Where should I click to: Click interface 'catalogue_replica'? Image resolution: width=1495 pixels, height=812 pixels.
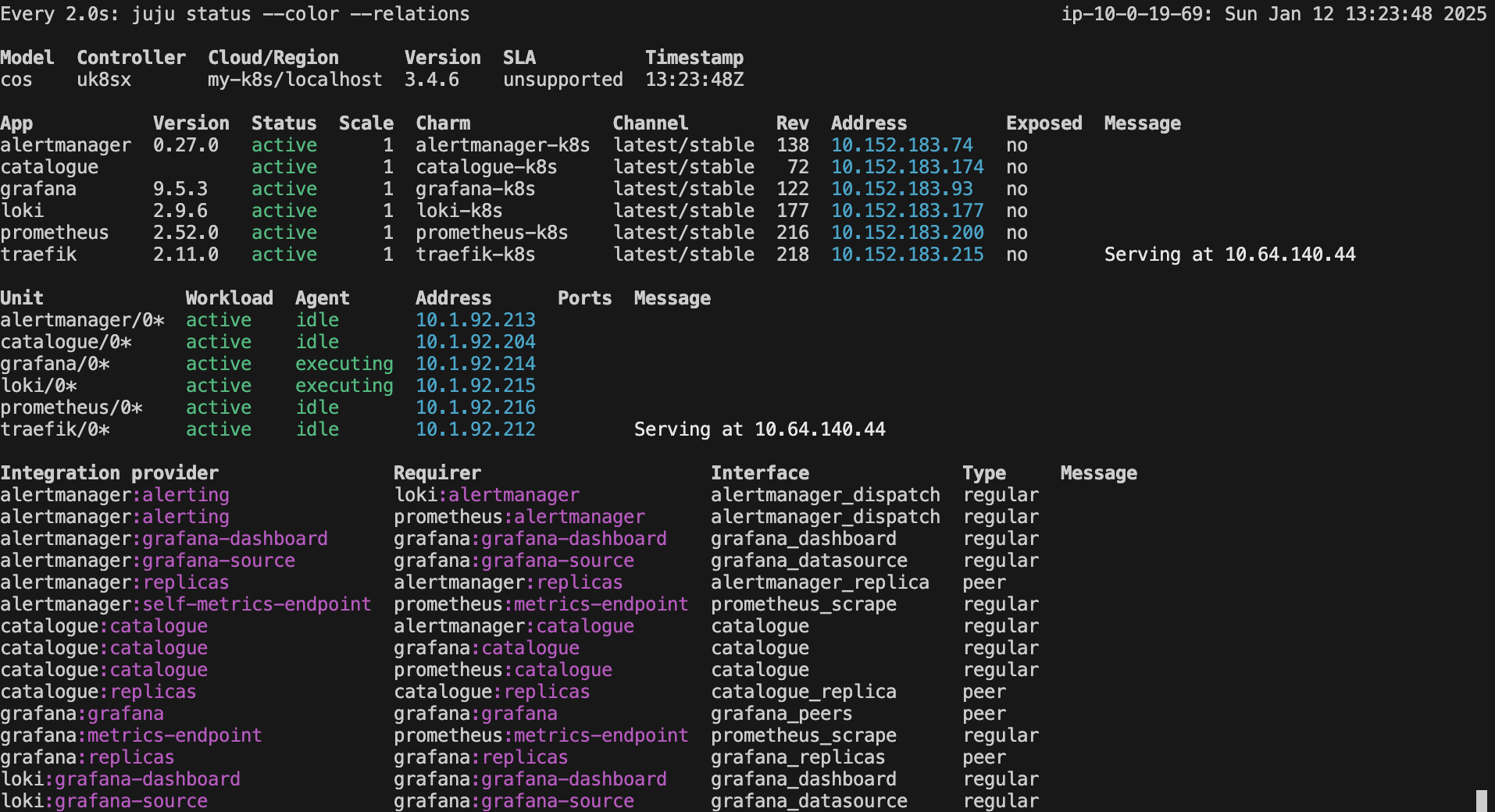click(x=804, y=692)
